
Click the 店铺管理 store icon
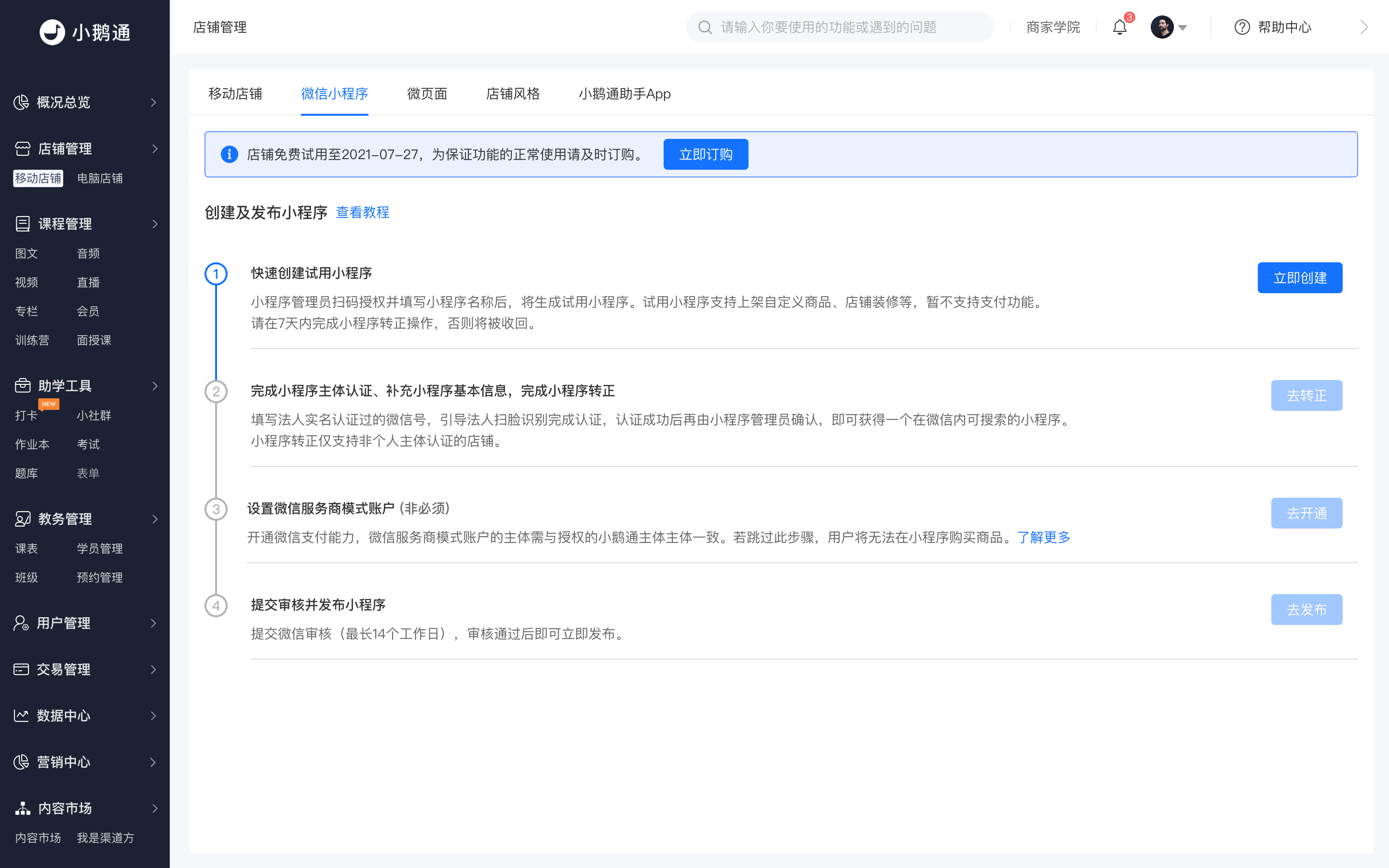(x=22, y=149)
